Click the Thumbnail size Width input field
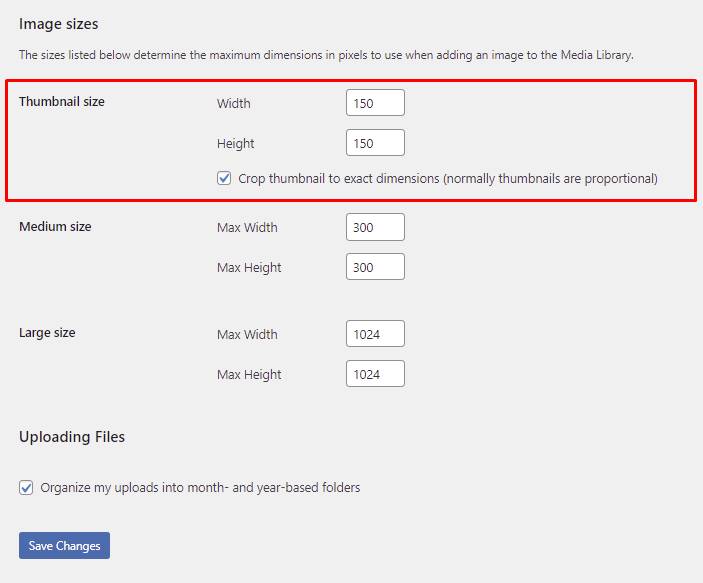 point(375,103)
